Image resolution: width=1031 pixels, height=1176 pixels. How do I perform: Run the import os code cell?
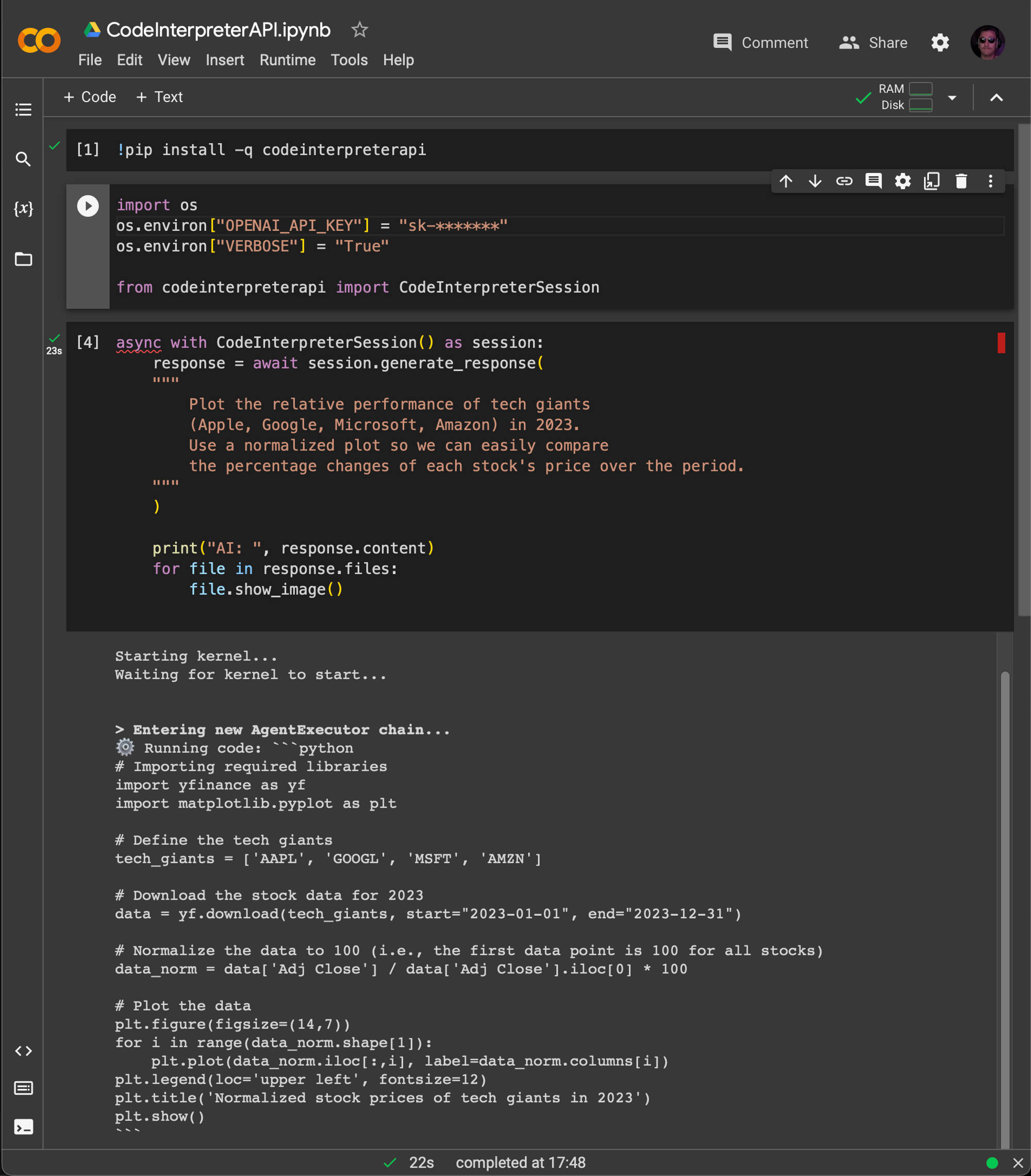[88, 206]
